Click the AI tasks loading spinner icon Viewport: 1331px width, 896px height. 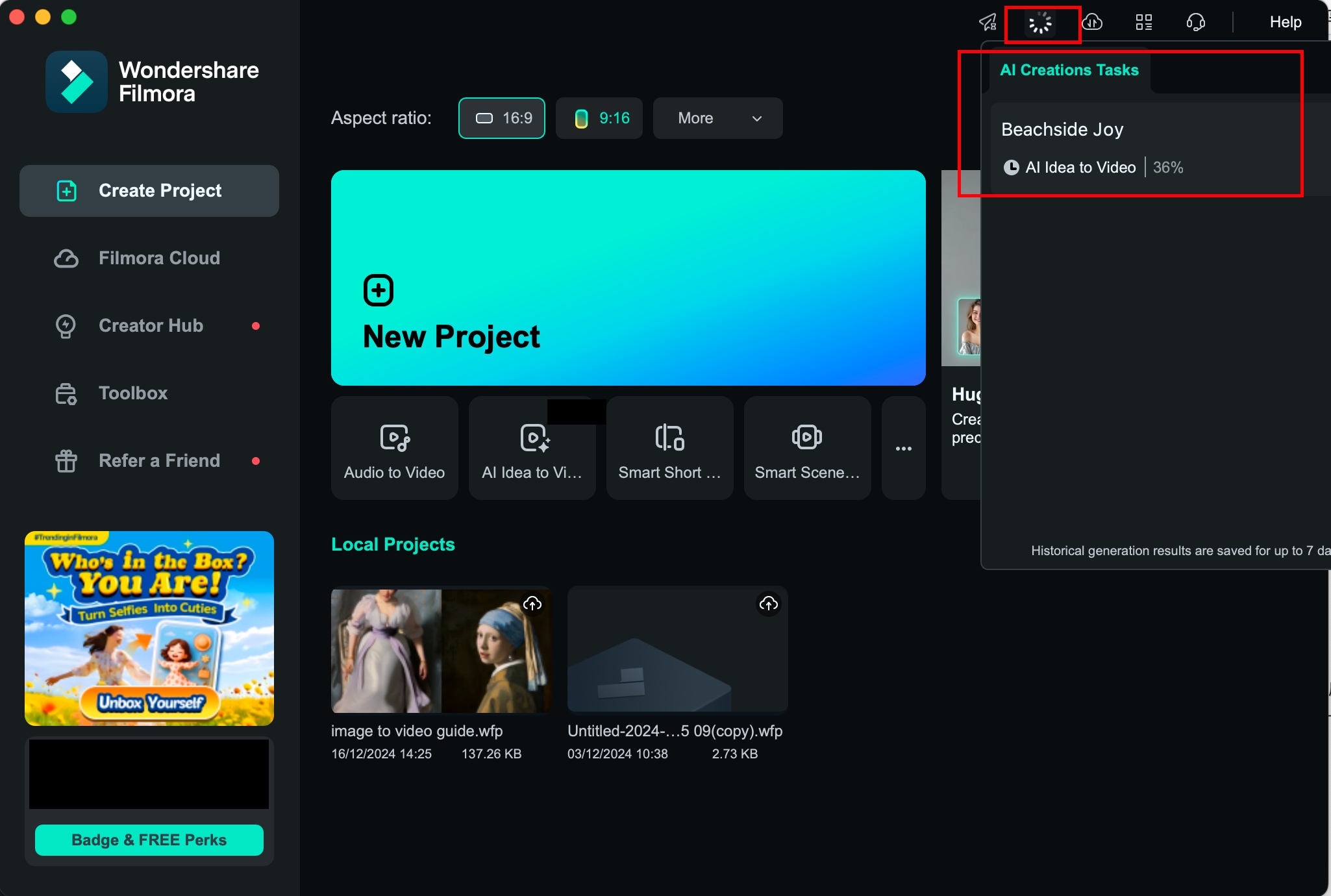[1040, 23]
